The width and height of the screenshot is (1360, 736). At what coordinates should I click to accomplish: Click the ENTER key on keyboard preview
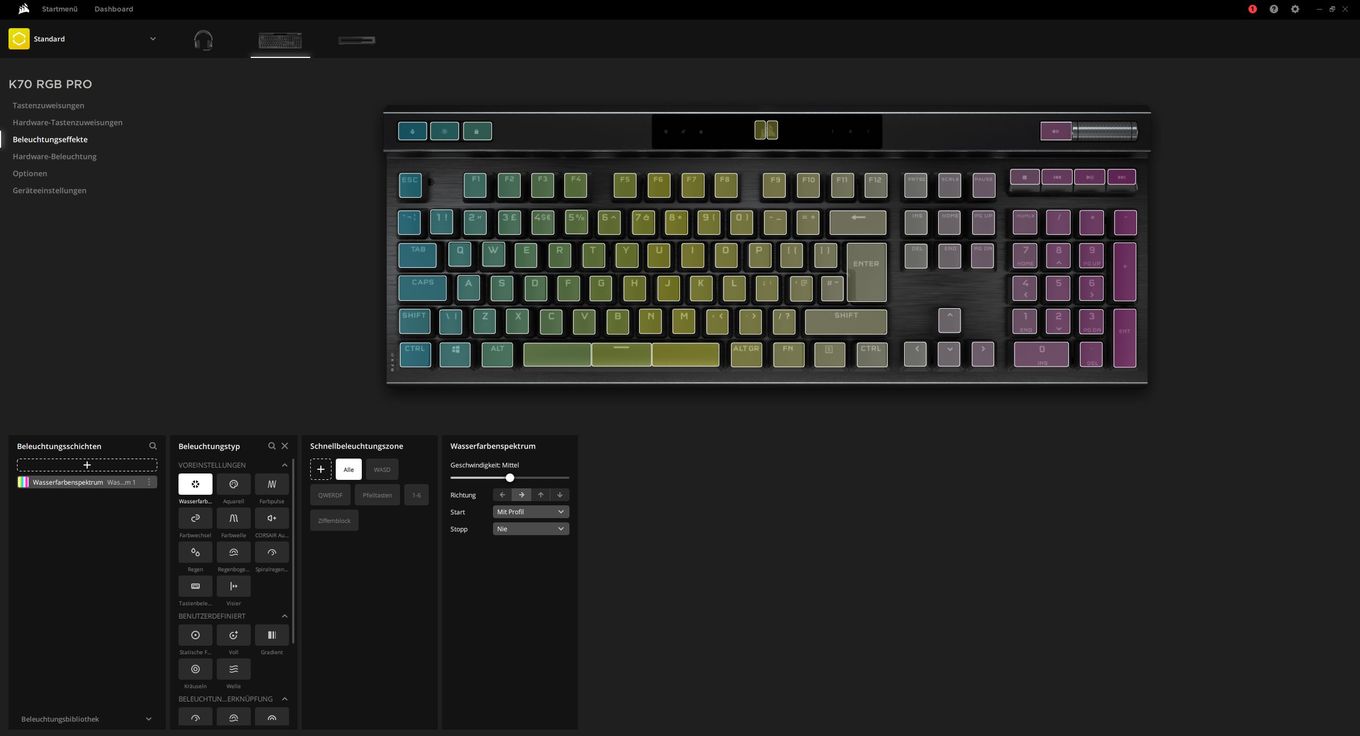[x=866, y=271]
